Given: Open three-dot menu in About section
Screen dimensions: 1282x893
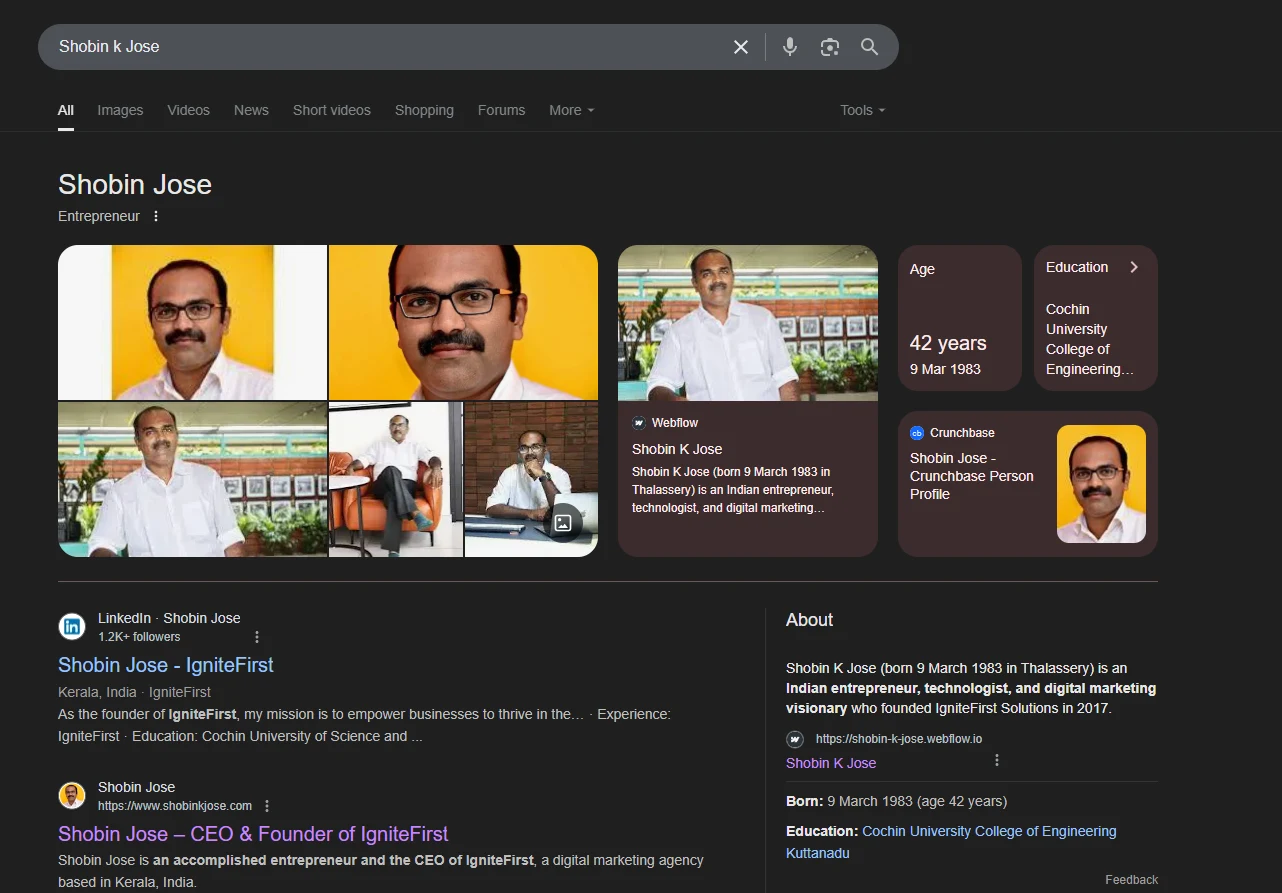Looking at the screenshot, I should point(997,760).
